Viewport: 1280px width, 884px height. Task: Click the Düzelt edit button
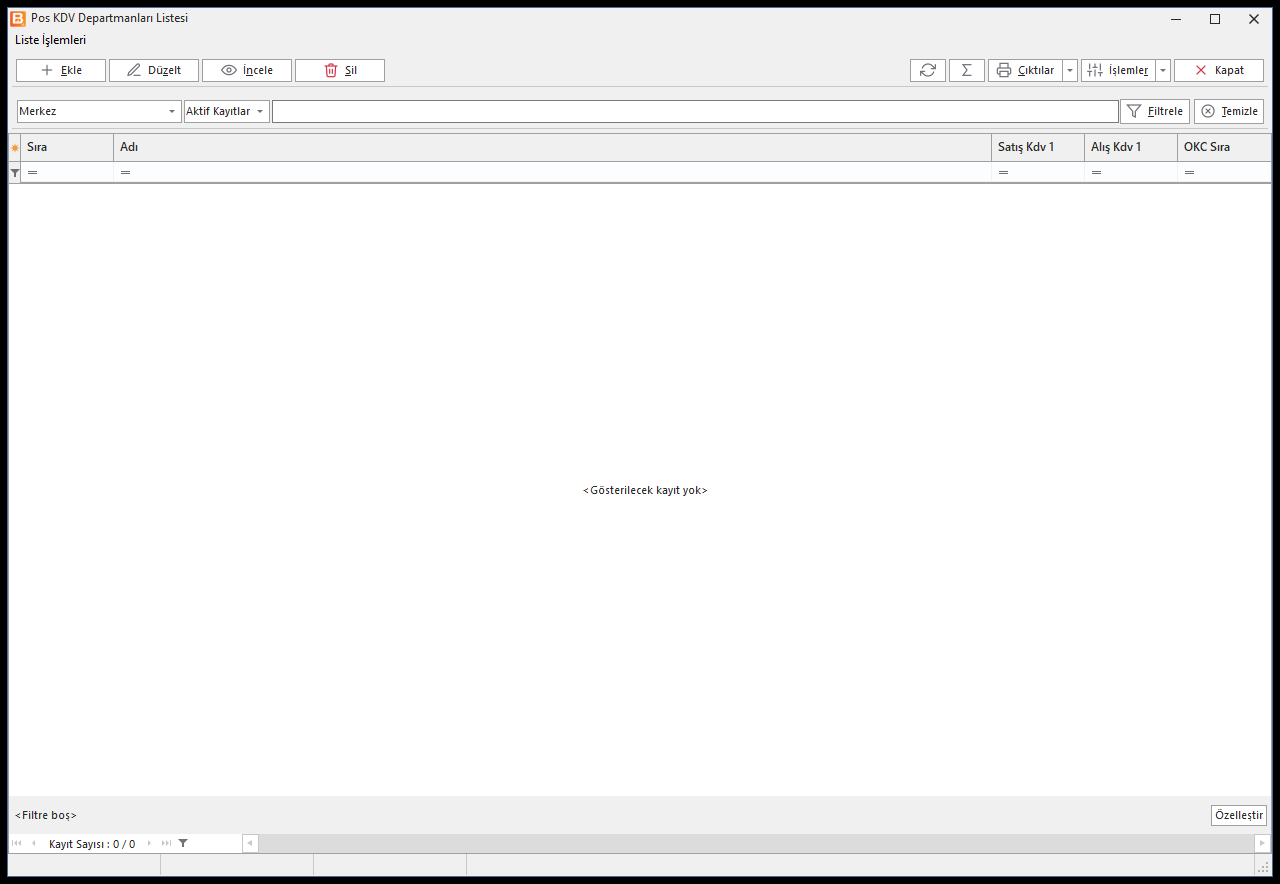[x=154, y=71]
